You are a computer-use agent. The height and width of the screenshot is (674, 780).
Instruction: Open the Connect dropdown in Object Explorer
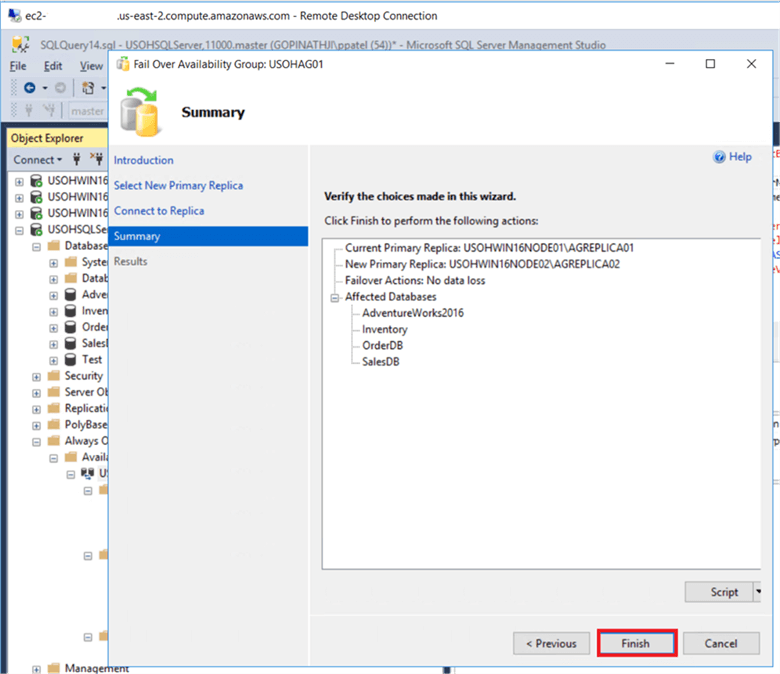point(37,160)
